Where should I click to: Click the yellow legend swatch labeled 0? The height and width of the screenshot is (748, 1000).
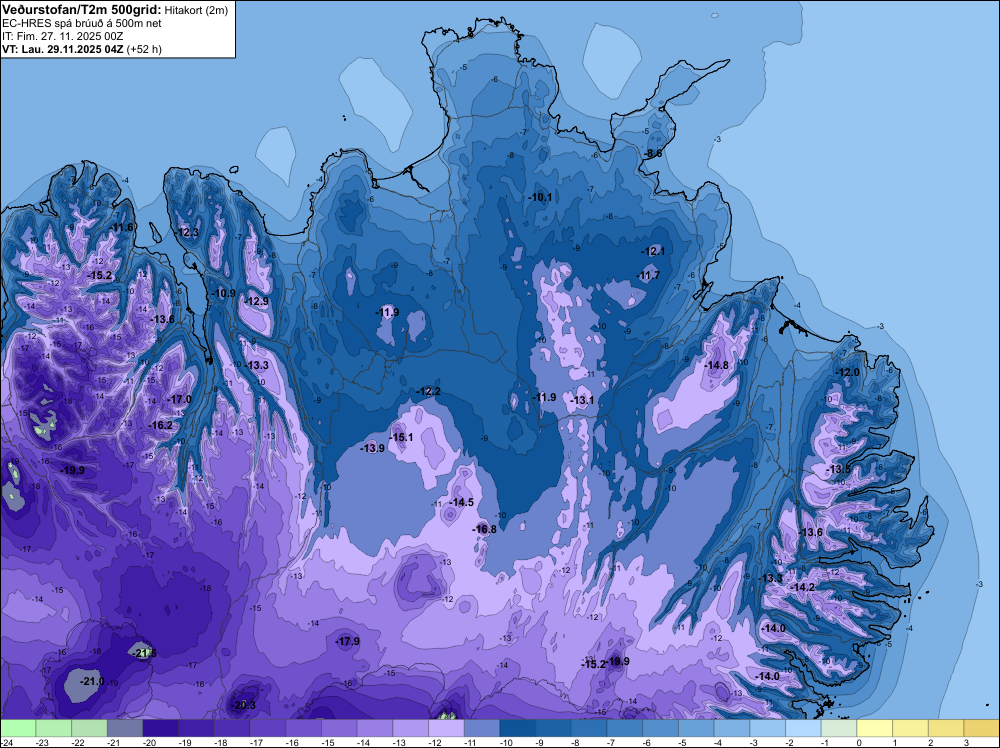click(x=875, y=728)
